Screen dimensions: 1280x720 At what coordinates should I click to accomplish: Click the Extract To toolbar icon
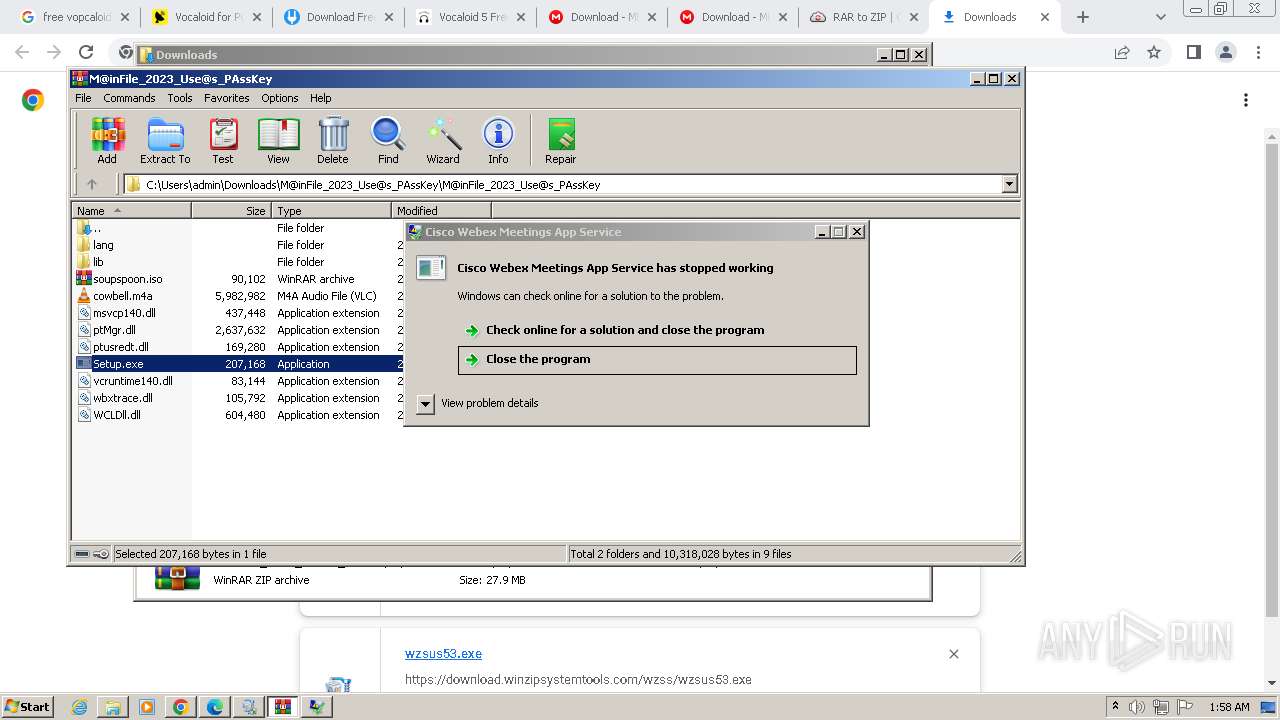(x=165, y=140)
